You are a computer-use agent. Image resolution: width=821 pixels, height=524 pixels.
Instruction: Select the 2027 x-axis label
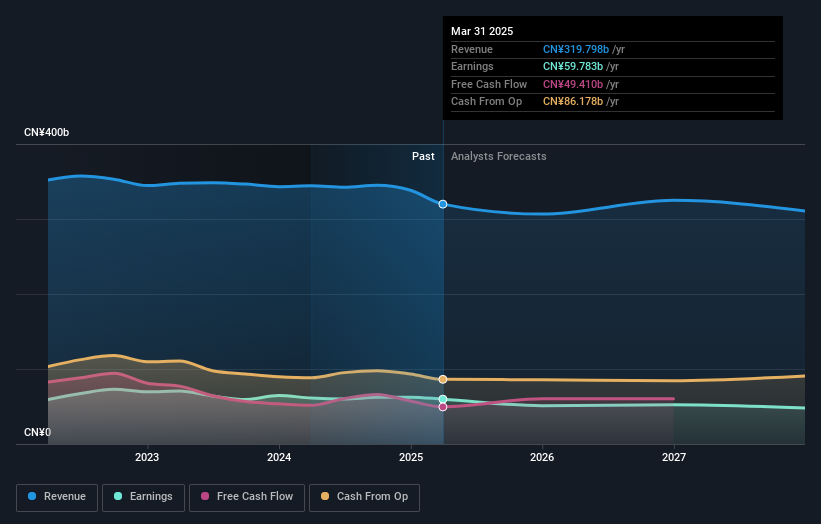[674, 457]
